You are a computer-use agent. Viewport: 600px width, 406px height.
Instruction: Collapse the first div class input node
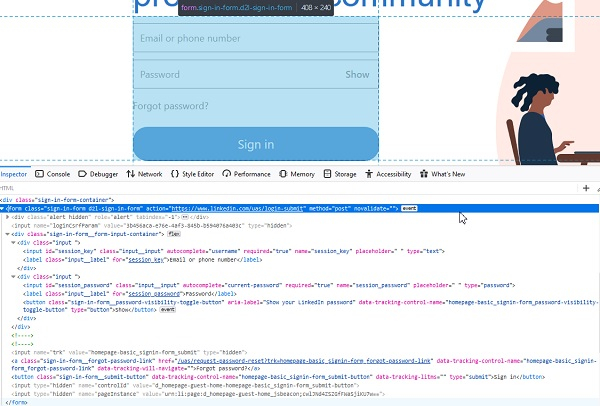13,243
